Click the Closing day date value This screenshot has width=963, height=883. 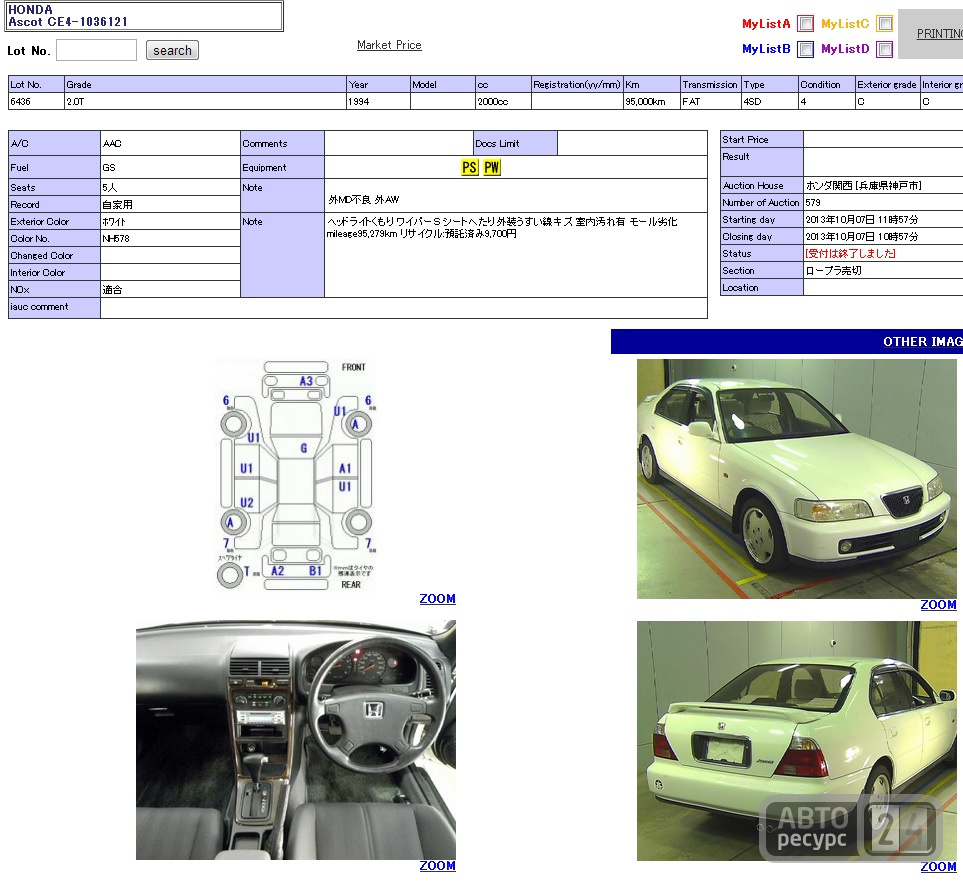(x=862, y=236)
